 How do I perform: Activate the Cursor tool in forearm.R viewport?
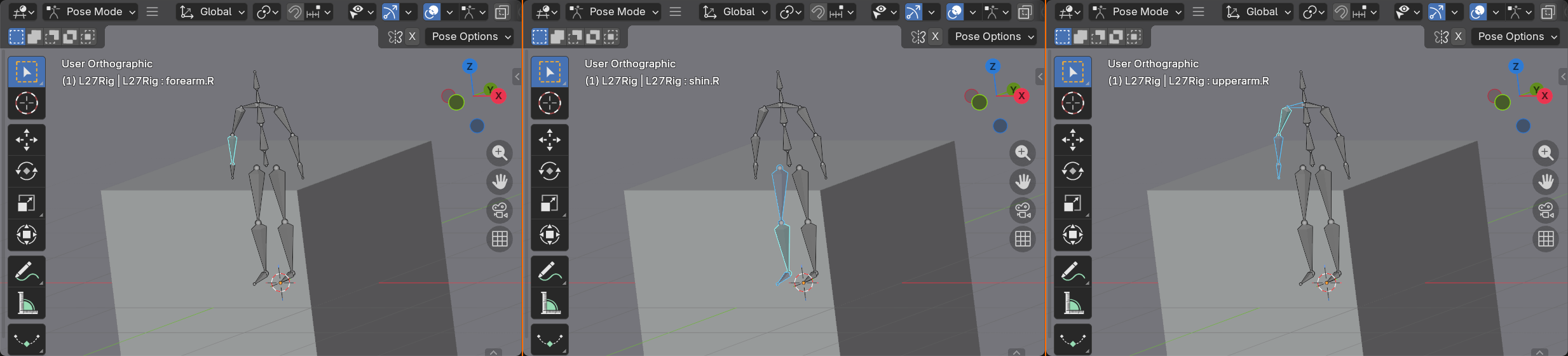[x=27, y=103]
